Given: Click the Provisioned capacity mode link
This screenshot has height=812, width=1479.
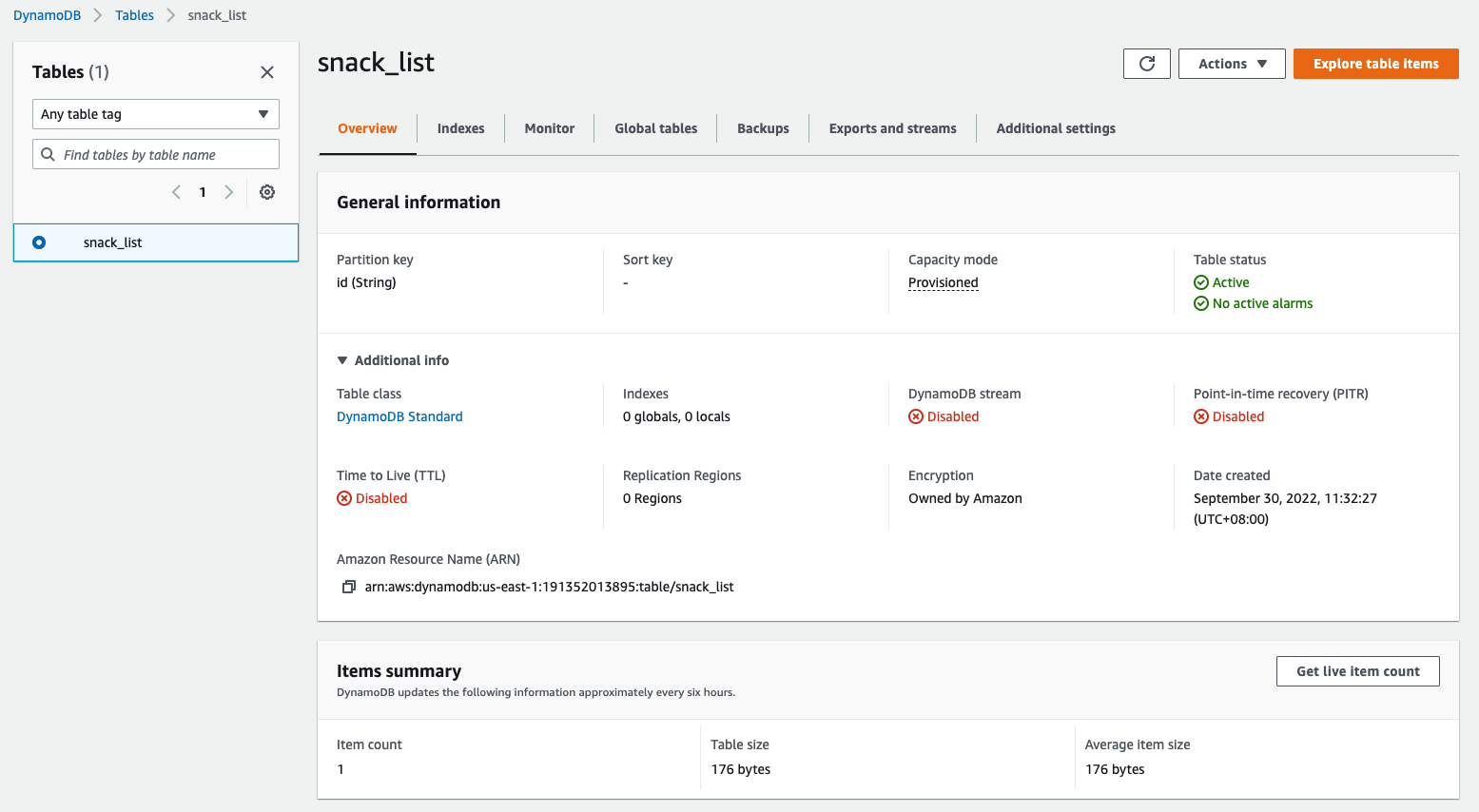Looking at the screenshot, I should [x=943, y=282].
